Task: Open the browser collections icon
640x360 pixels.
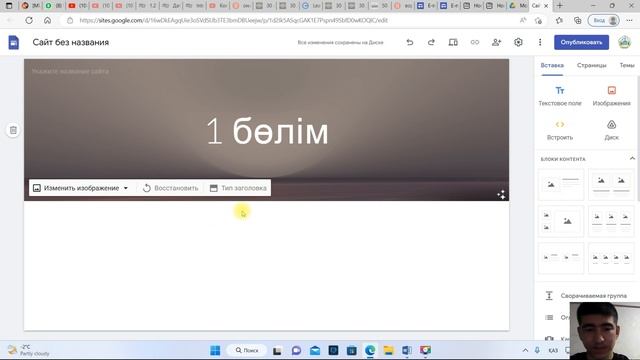Action: click(x=578, y=20)
